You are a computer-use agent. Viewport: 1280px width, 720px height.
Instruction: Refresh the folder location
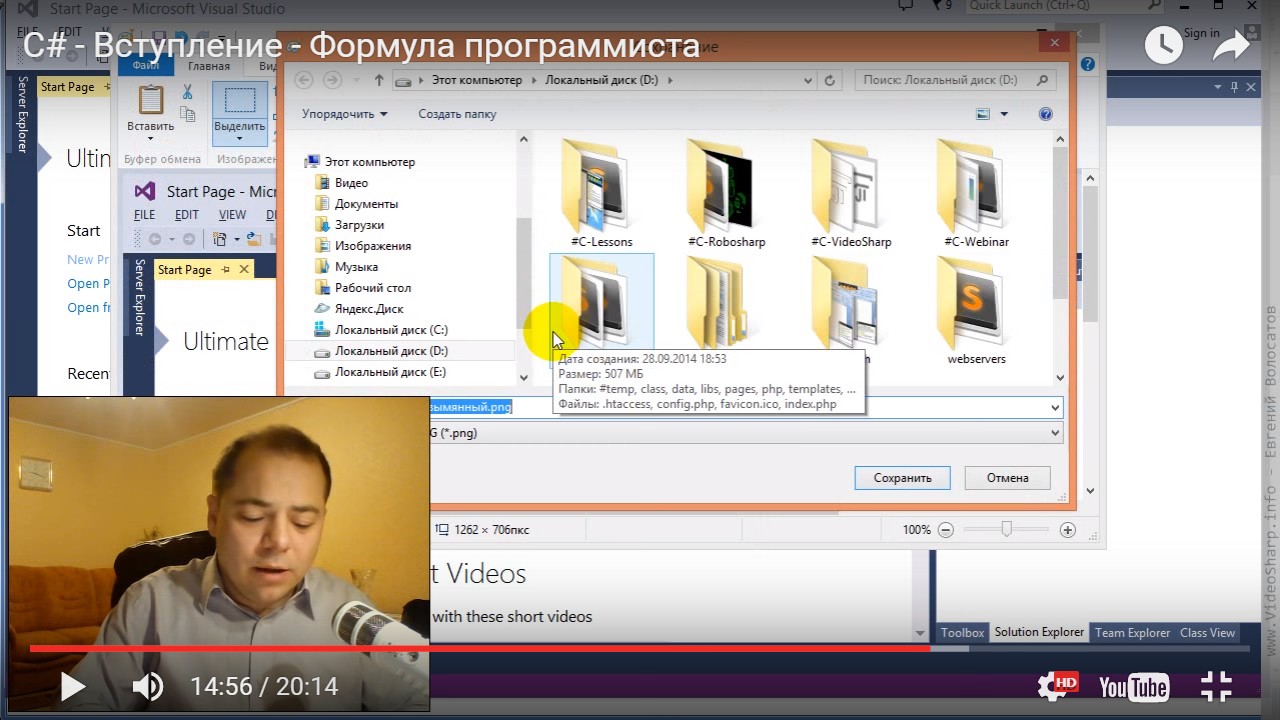point(829,80)
